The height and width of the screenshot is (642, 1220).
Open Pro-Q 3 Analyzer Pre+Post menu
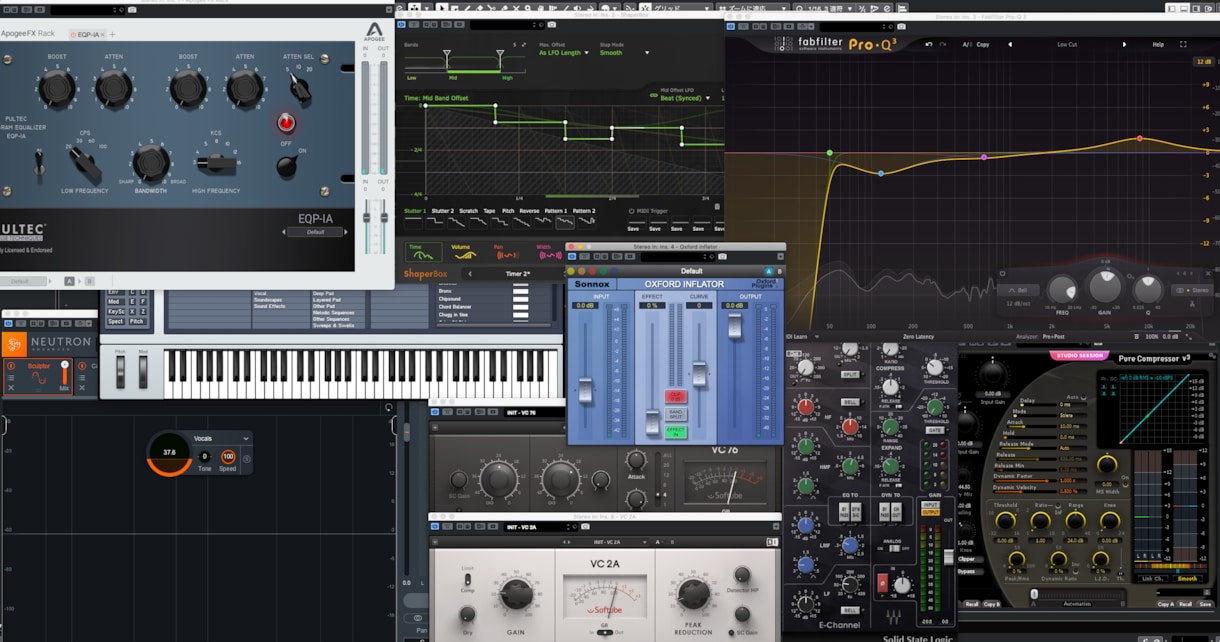click(x=1053, y=337)
